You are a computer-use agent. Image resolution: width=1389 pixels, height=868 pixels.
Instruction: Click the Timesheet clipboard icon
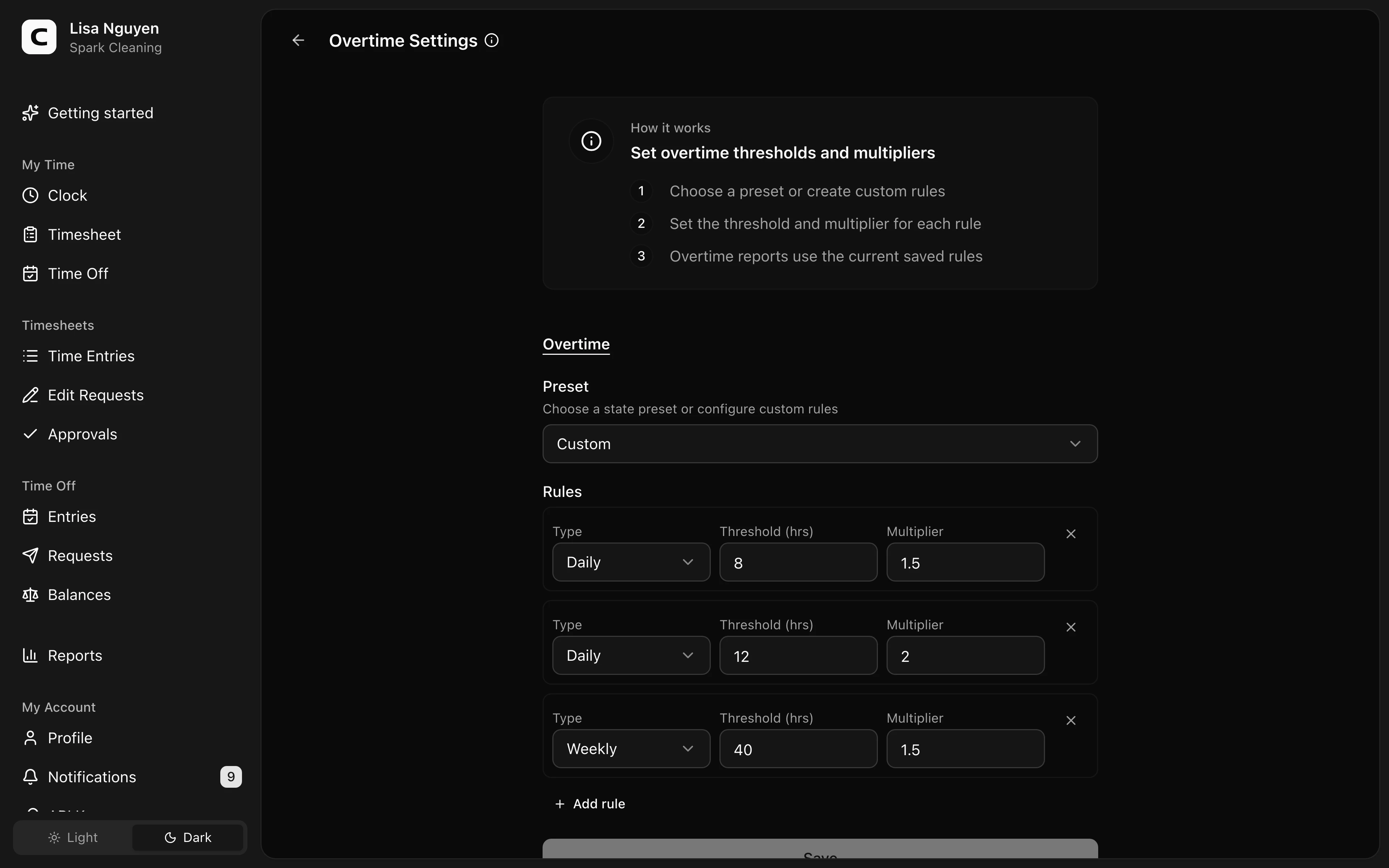pyautogui.click(x=30, y=235)
